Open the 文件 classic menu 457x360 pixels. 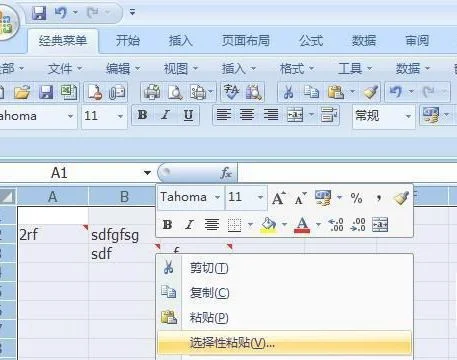(x=65, y=69)
